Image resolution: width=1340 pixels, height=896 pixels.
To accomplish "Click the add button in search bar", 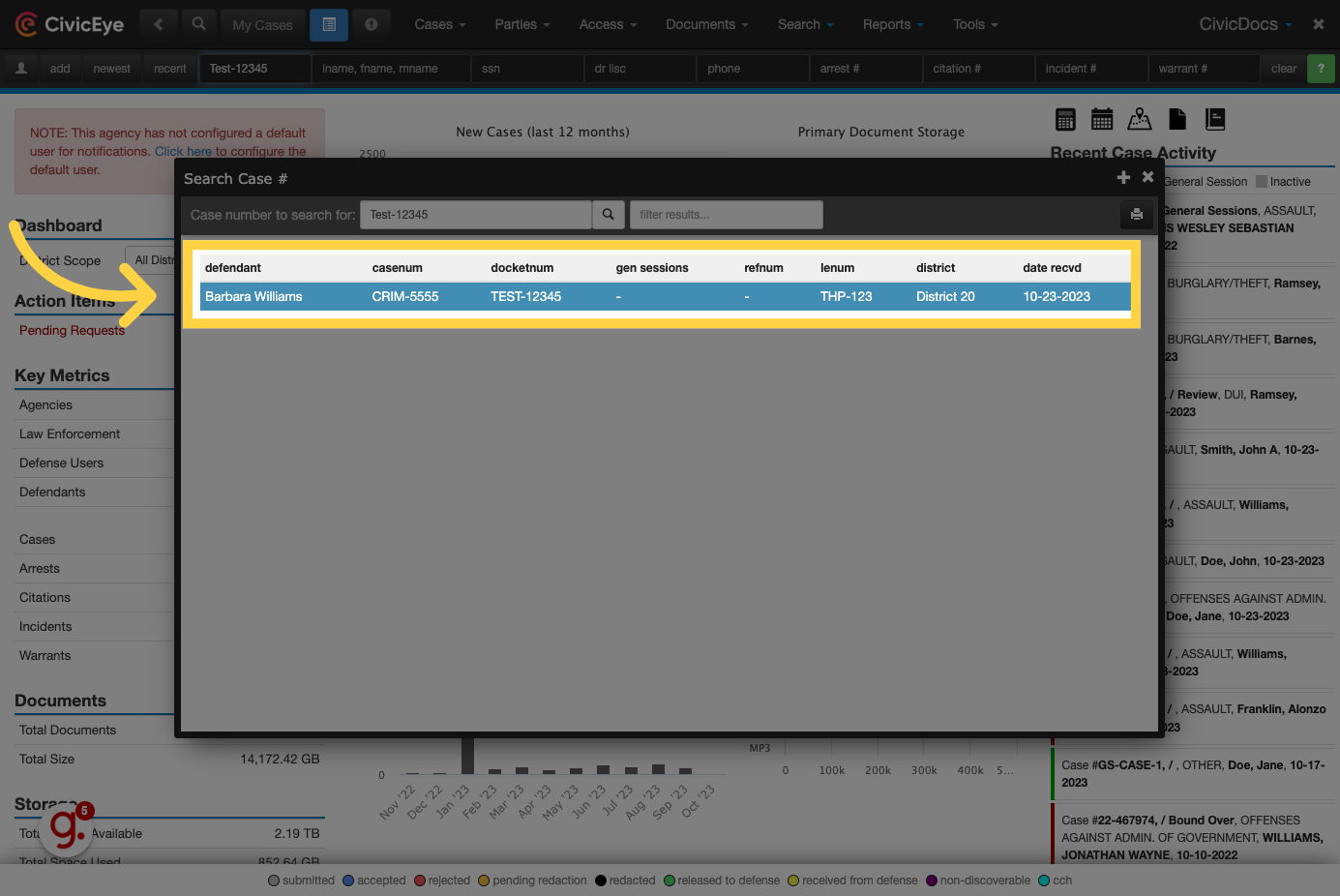I will 60,69.
